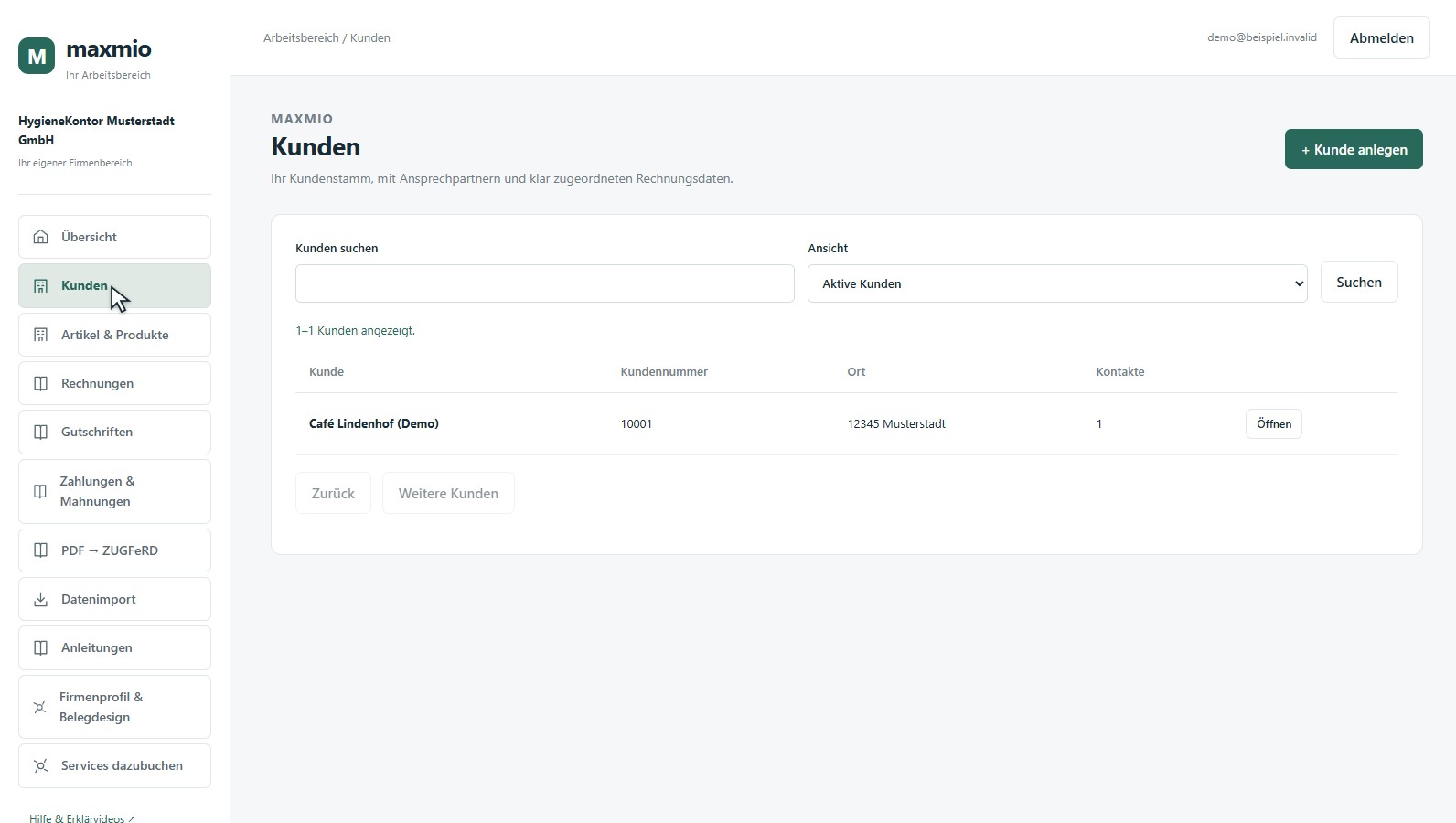Open the Datenimport page

pyautogui.click(x=114, y=599)
